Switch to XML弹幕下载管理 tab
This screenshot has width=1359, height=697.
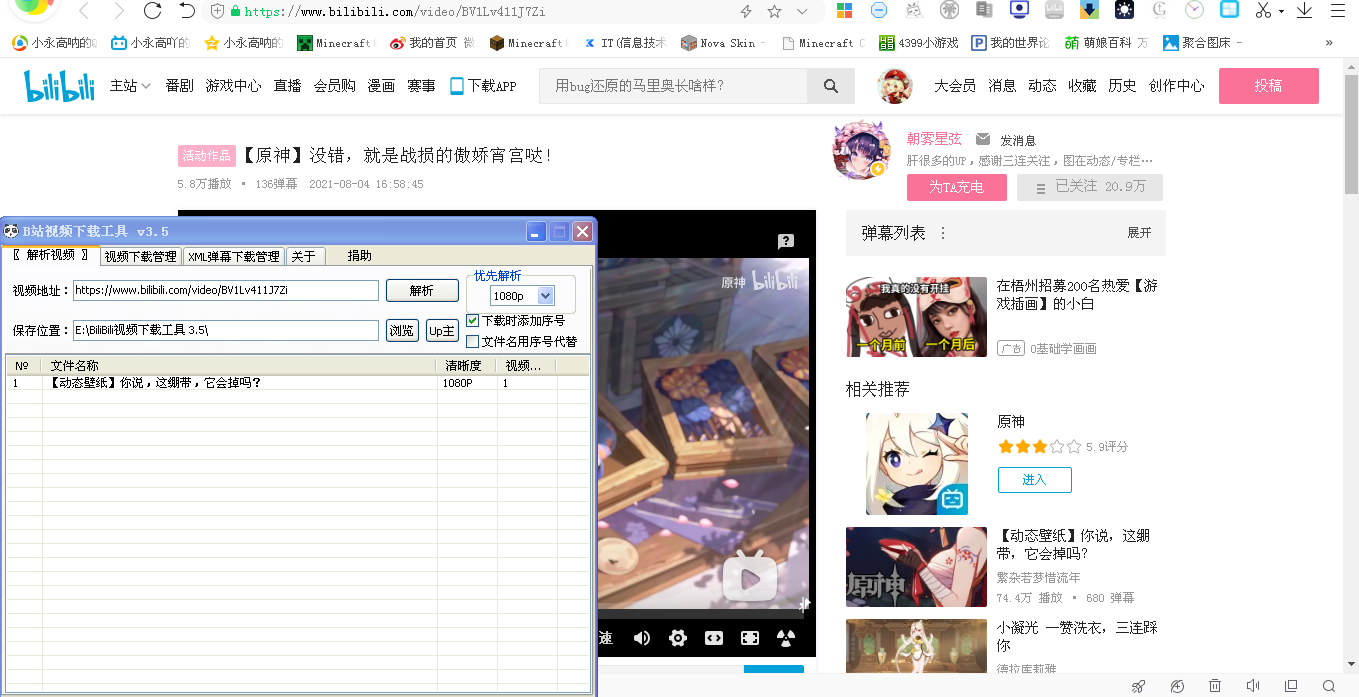234,256
